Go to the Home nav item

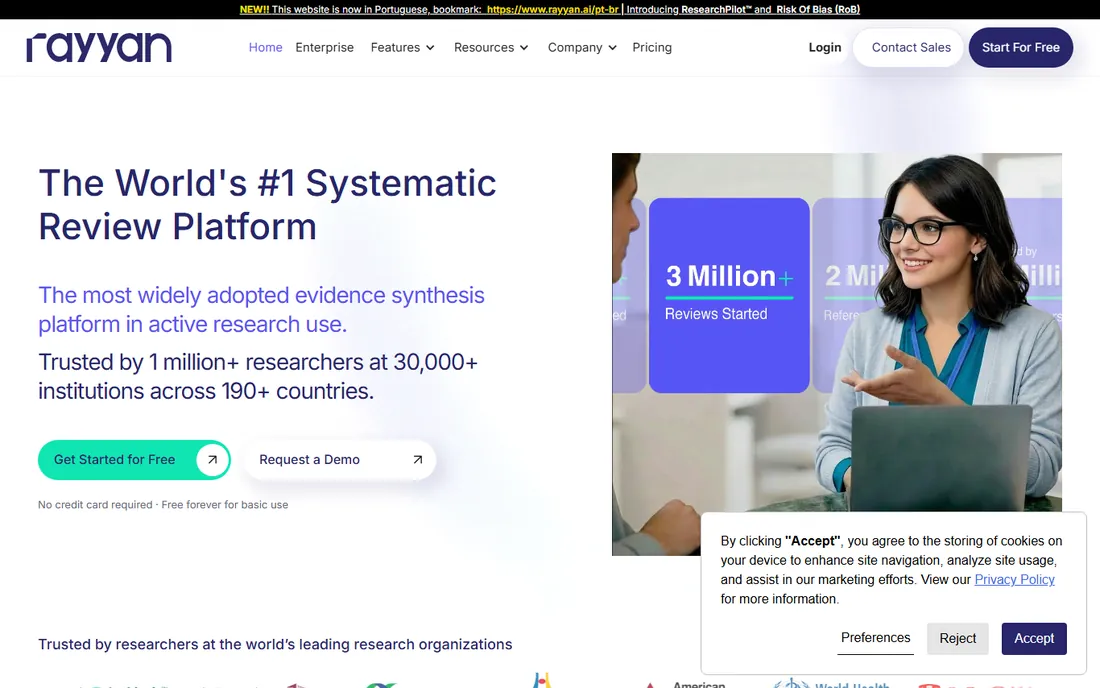[265, 48]
